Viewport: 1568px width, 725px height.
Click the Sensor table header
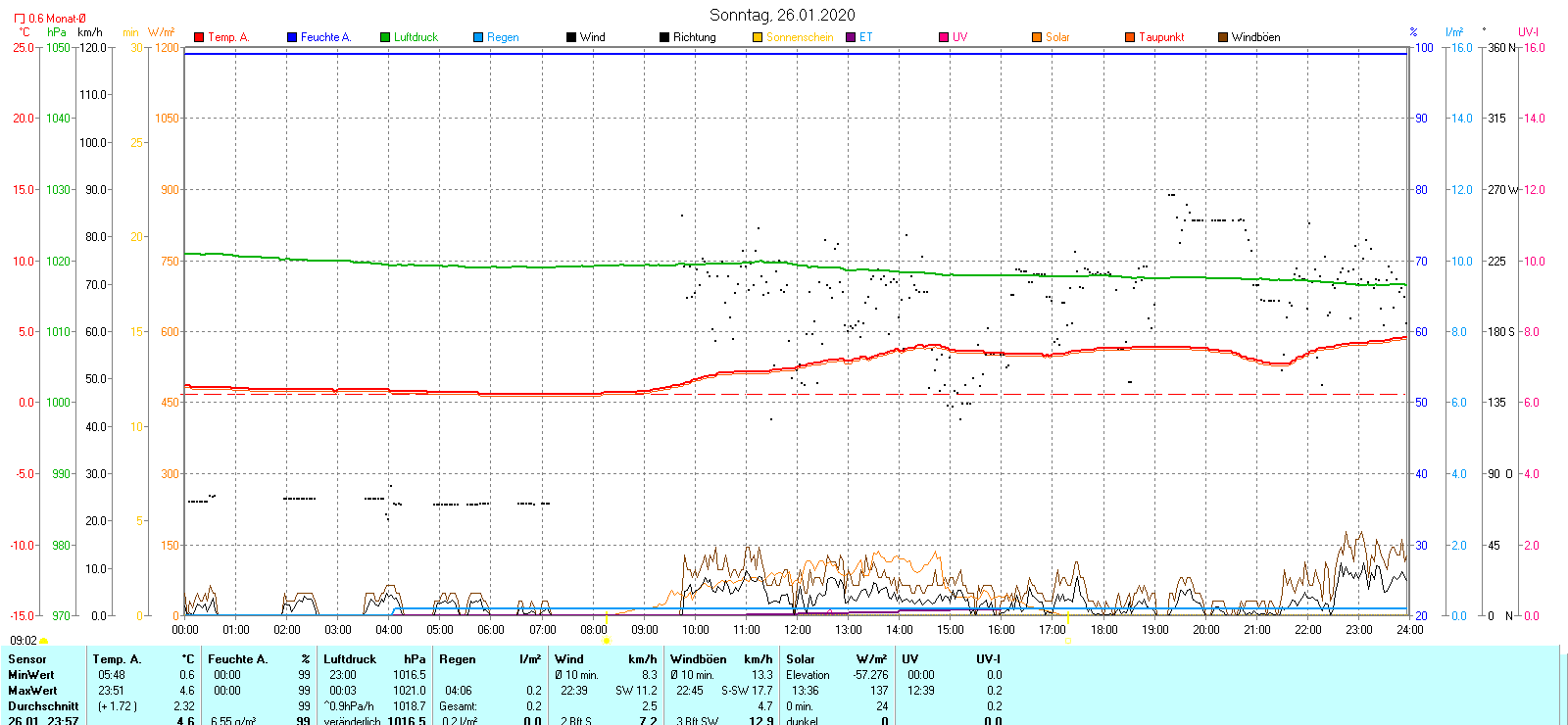click(x=27, y=659)
